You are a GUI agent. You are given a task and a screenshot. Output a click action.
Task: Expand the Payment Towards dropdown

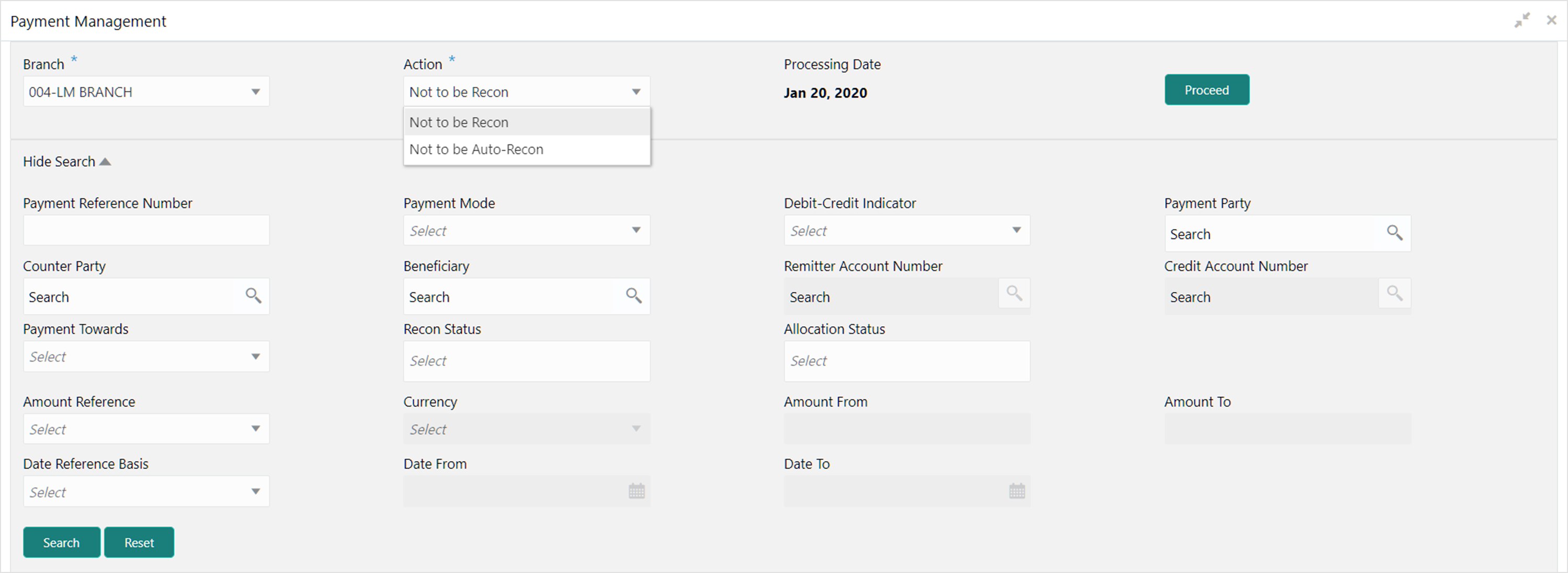[256, 357]
